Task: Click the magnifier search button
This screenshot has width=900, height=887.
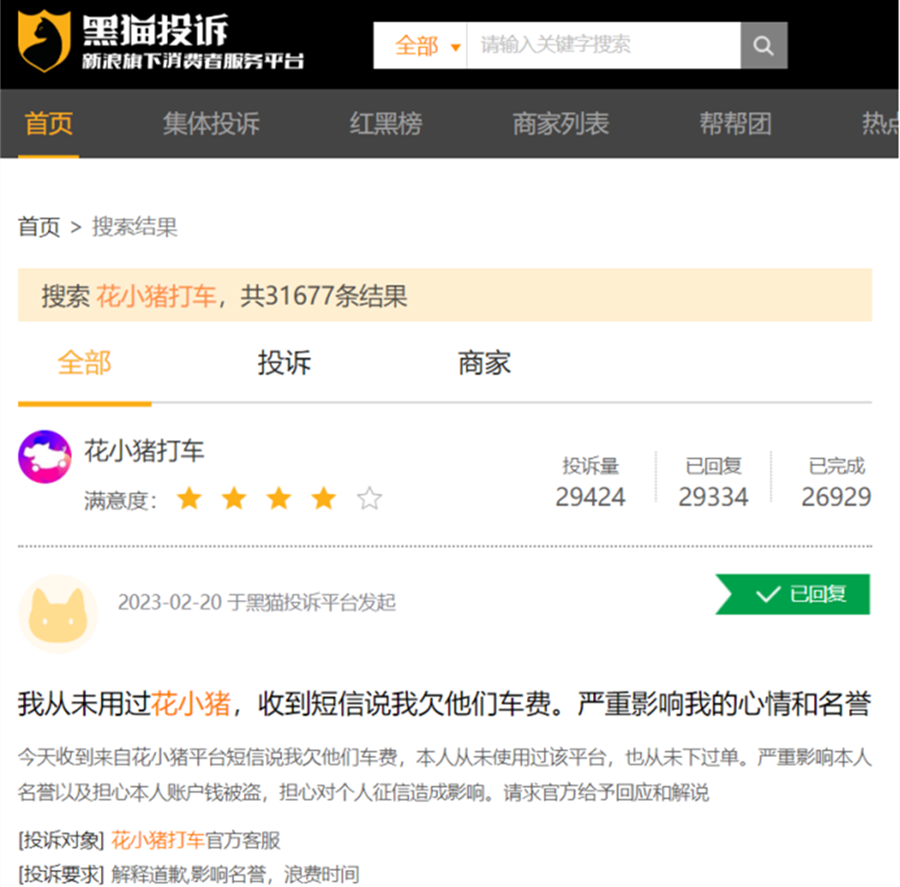Action: pos(763,45)
